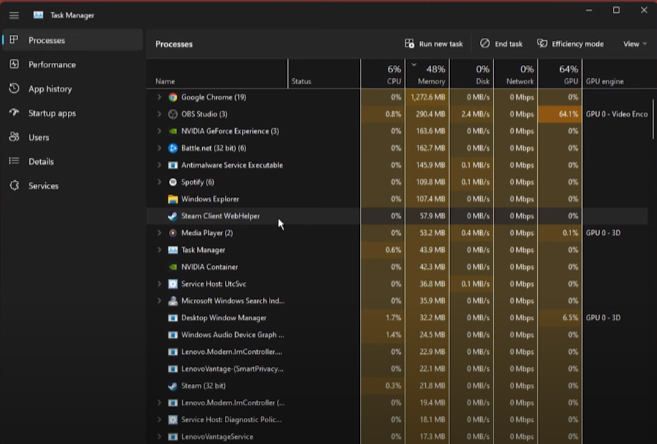Screen dimensions: 657x444
Task: Click the Task Manager process row icon
Action: [173, 250]
